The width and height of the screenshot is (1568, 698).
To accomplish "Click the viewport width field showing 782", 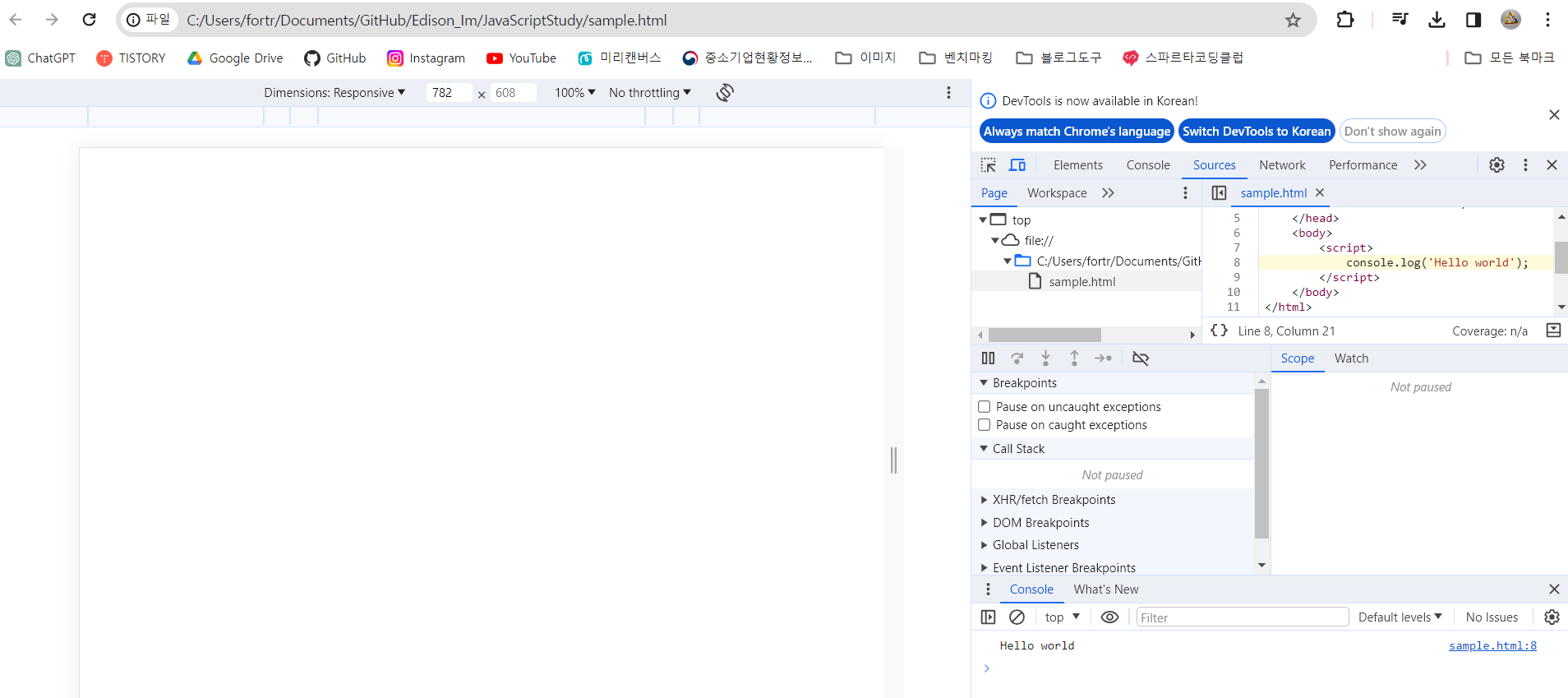I will coord(449,92).
